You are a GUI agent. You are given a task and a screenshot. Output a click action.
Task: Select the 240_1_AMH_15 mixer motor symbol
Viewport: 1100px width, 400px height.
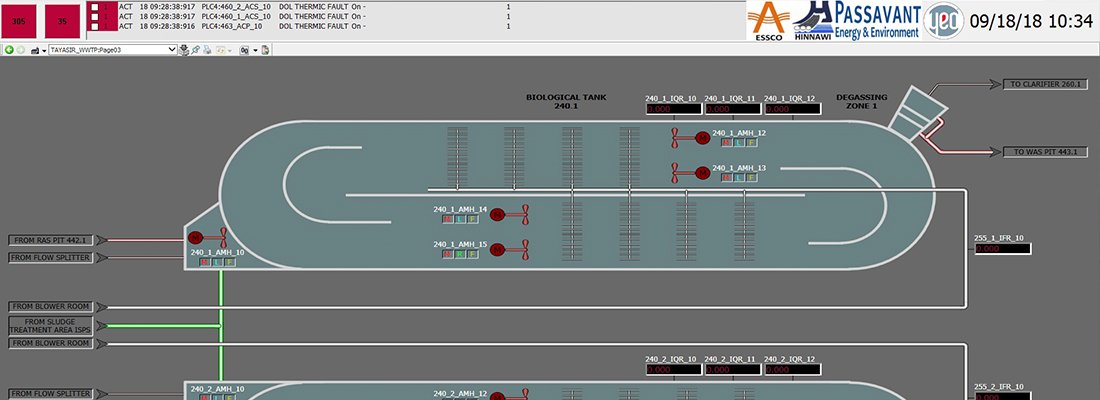point(497,249)
